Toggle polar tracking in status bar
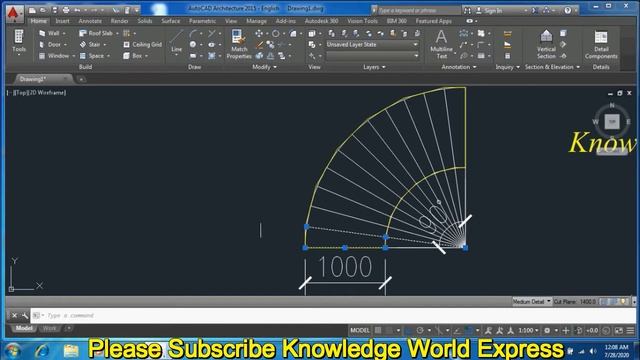This screenshot has width=640, height=360. point(420,330)
